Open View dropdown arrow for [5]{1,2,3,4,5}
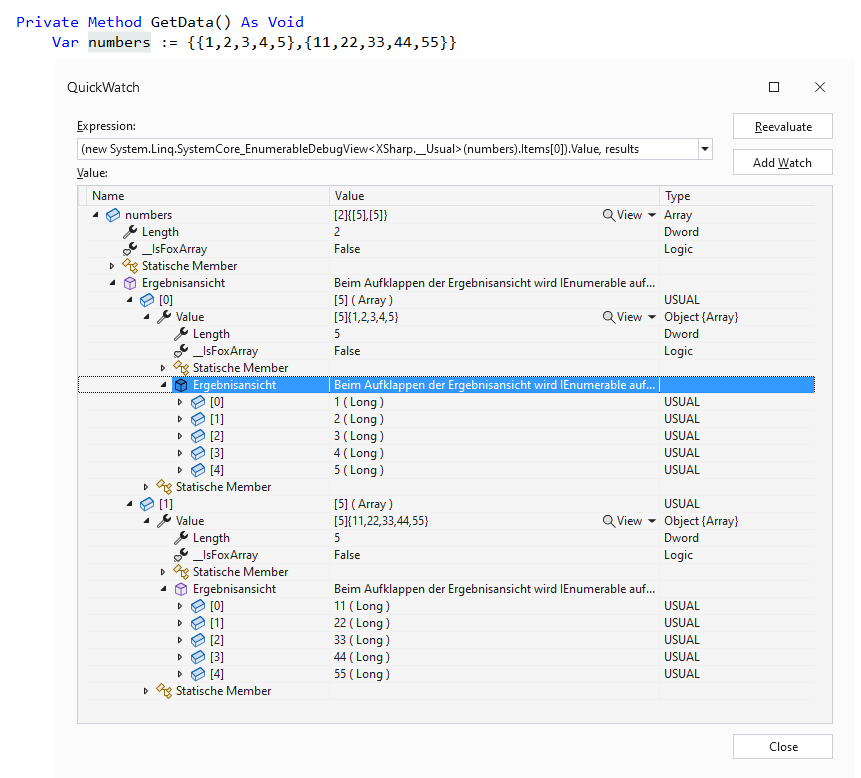This screenshot has width=861, height=778. (x=652, y=317)
